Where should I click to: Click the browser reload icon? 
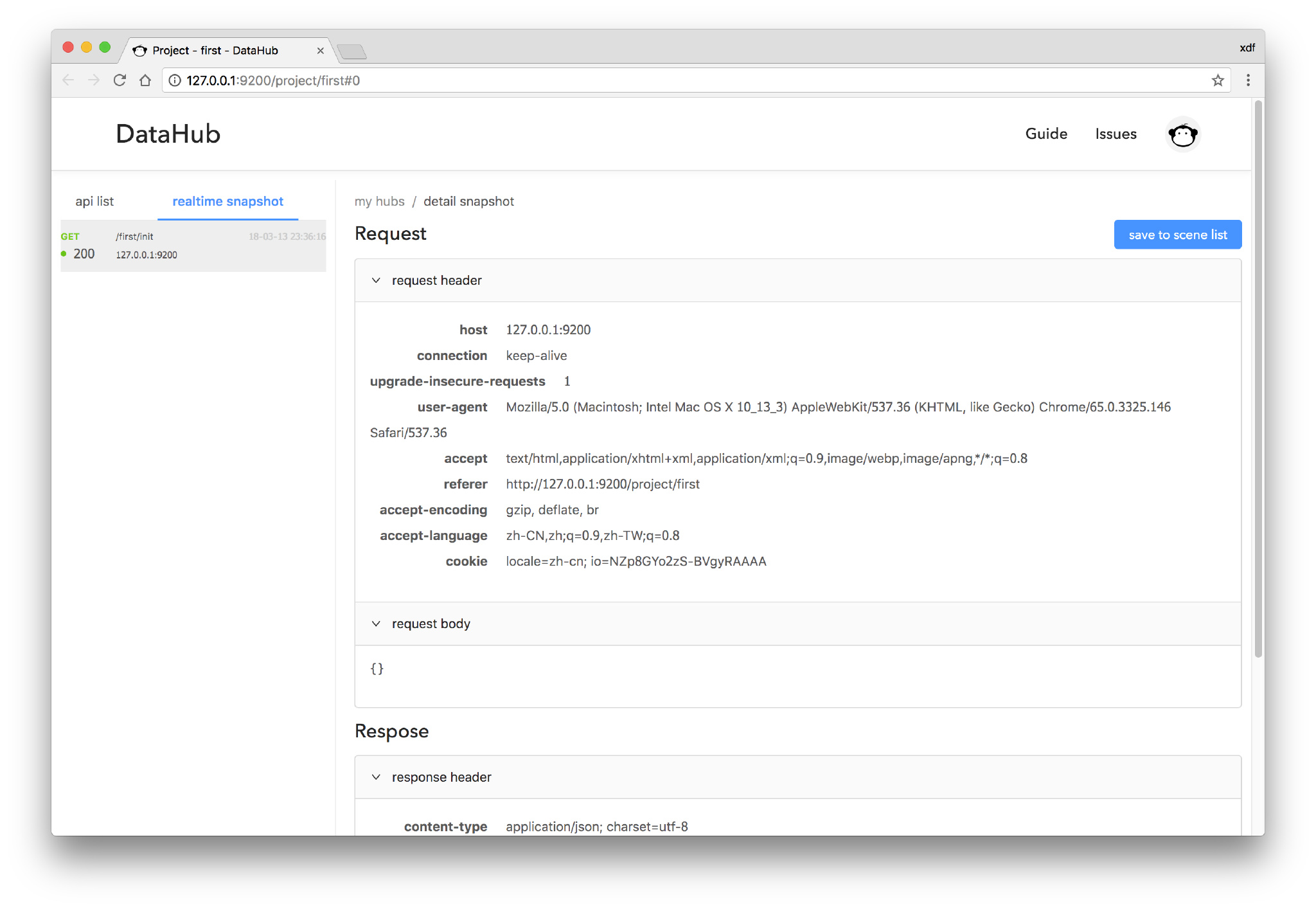(x=120, y=80)
